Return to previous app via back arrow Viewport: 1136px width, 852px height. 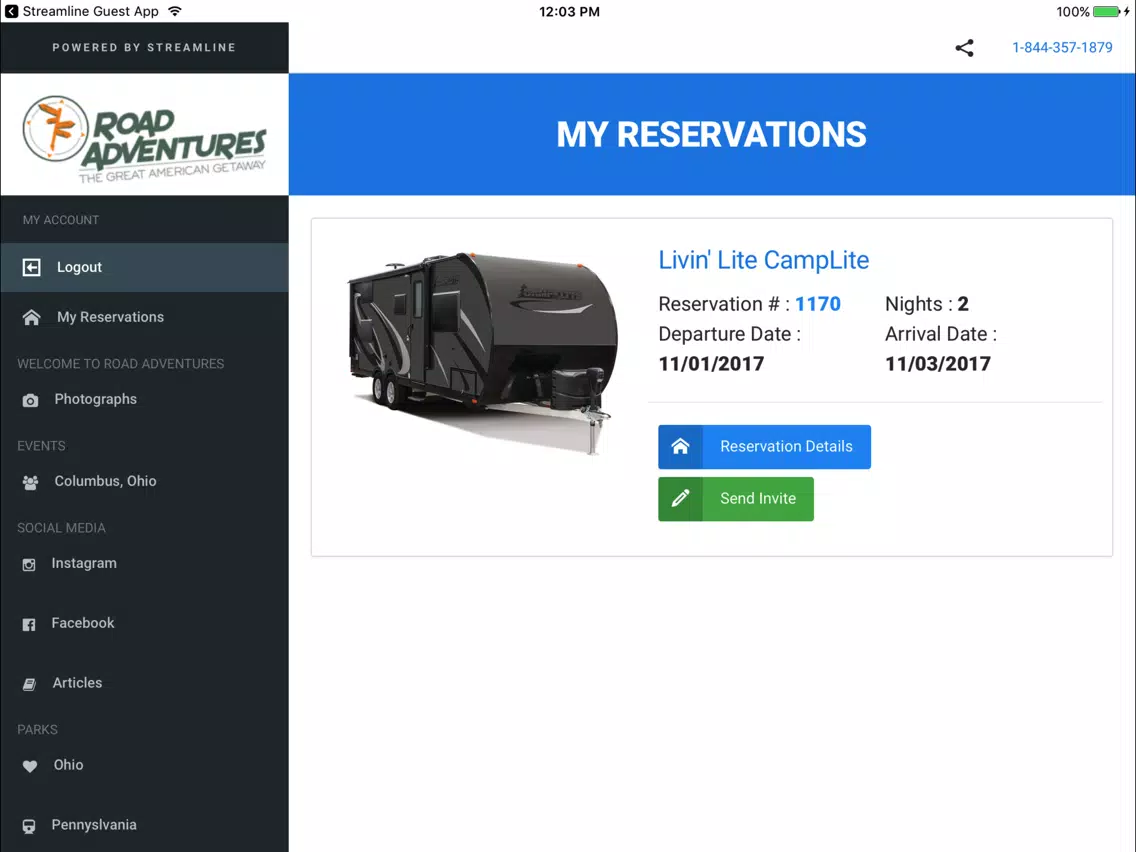(x=12, y=12)
